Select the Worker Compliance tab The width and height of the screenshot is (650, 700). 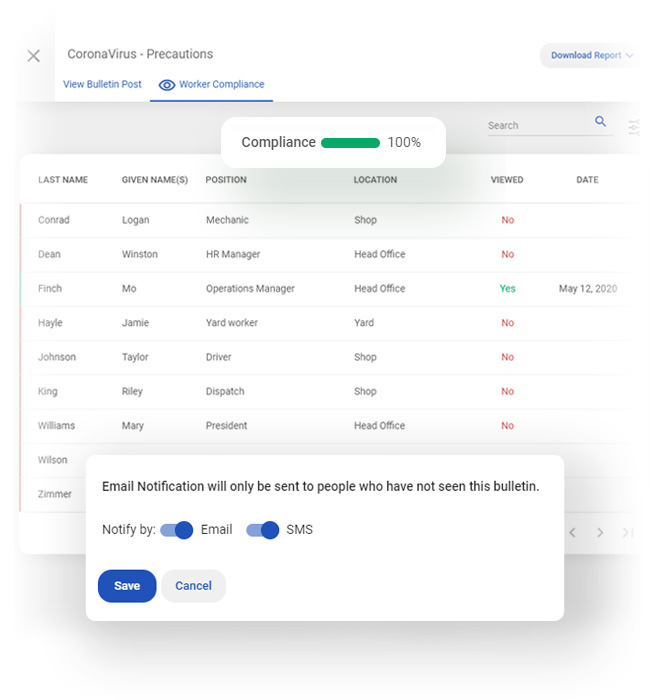(211, 84)
